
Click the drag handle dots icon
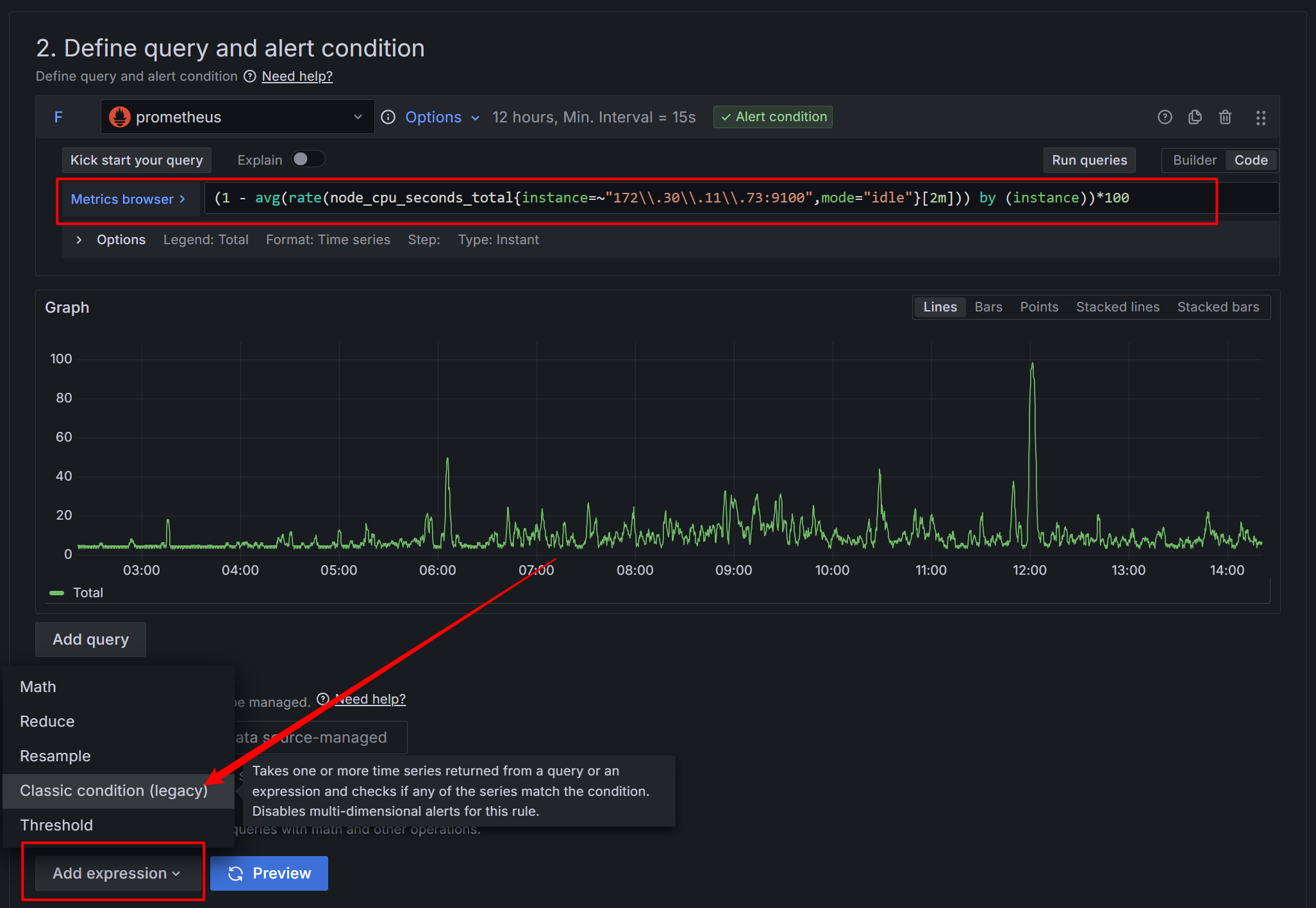coord(1260,117)
